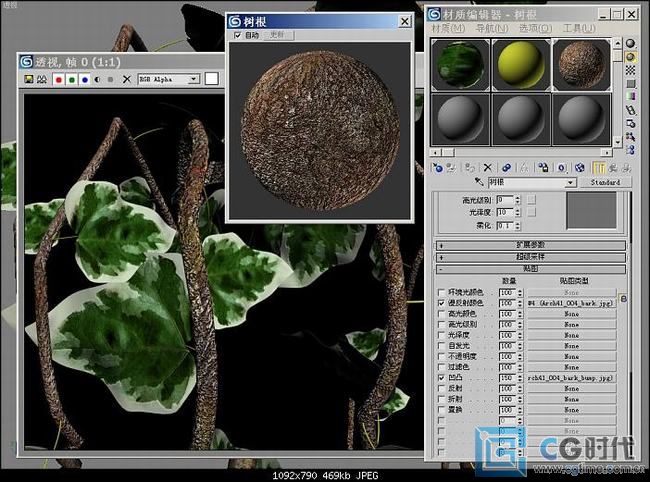Click the Arch41_004_bark_bump.jpg map button
This screenshot has width=650, height=482.
pos(571,378)
